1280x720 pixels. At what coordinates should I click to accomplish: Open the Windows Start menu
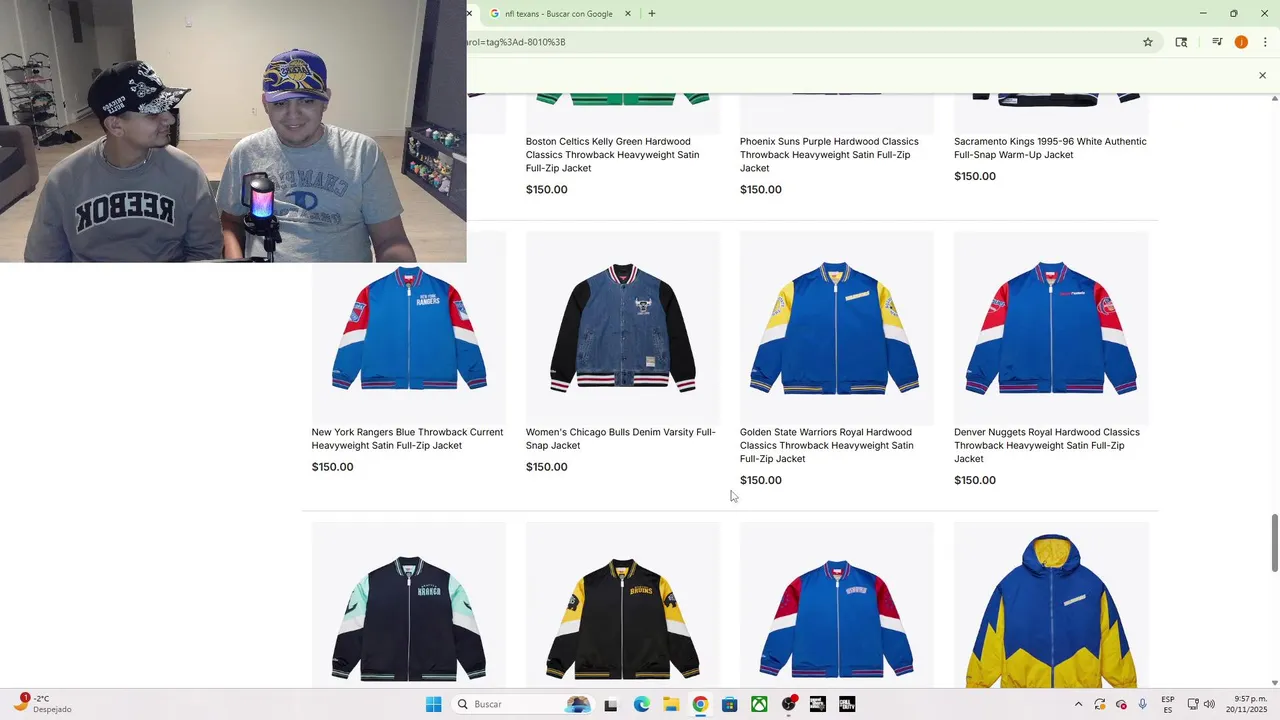click(433, 704)
